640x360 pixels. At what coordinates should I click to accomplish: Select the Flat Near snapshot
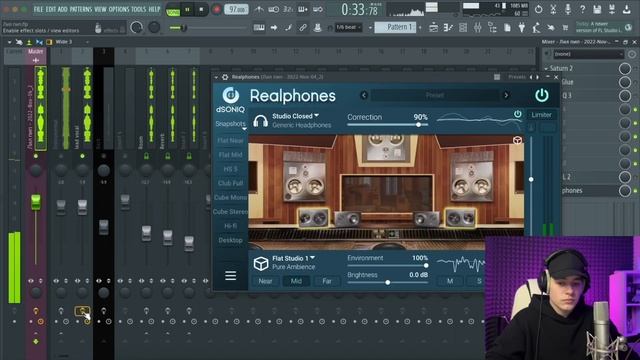[x=230, y=140]
